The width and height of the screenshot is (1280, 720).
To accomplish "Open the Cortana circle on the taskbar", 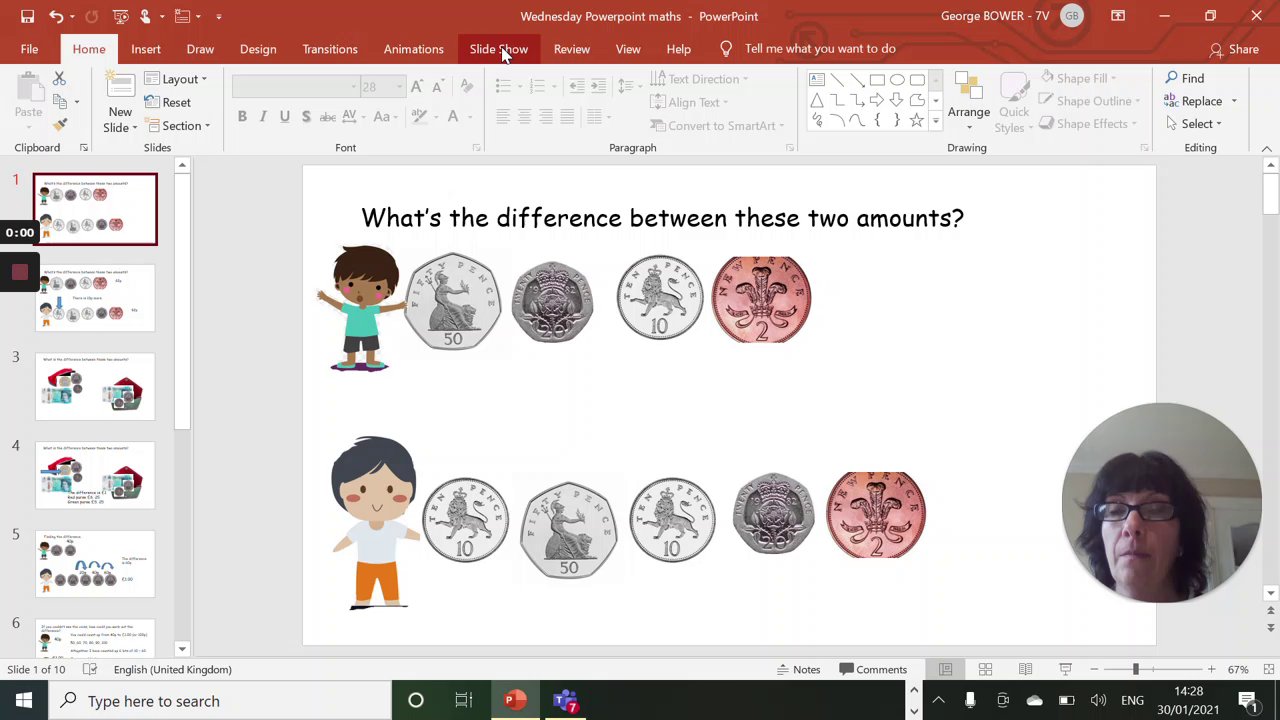I will pyautogui.click(x=415, y=700).
